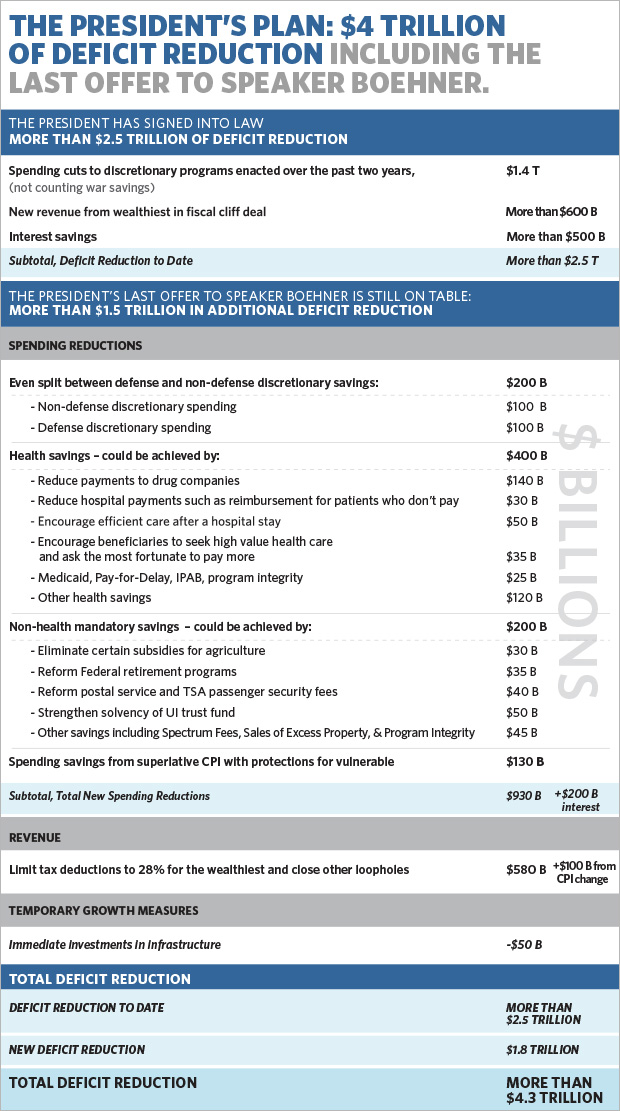
Task: Select "Eliminate certain subsidies for agriculture"
Action: point(151,651)
